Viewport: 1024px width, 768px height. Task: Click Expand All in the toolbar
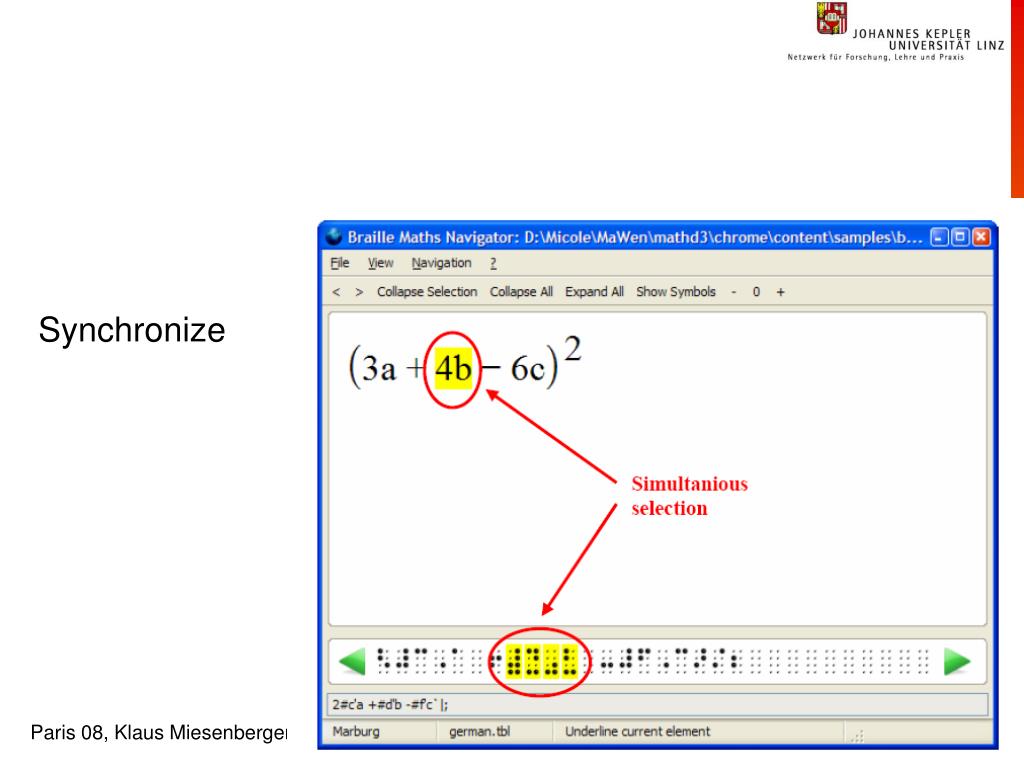(x=594, y=292)
